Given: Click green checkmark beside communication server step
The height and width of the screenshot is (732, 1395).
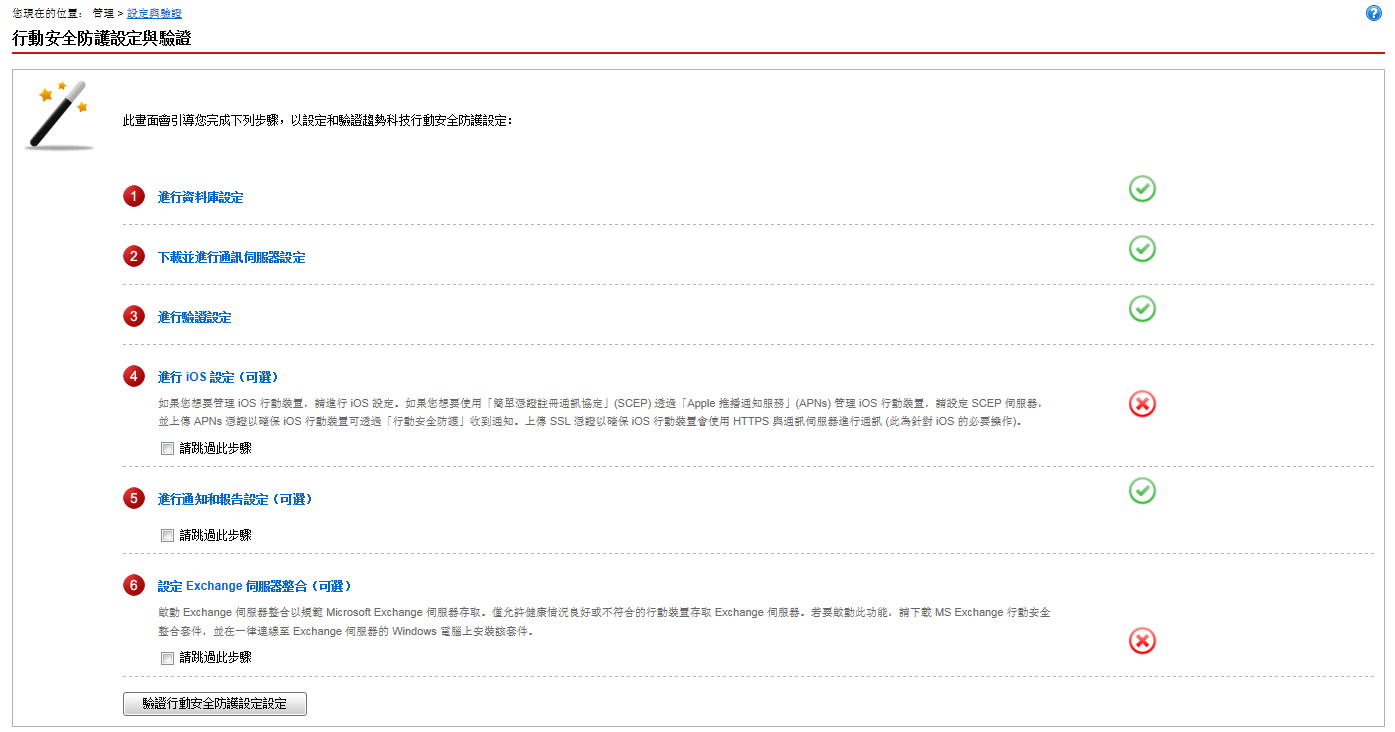Looking at the screenshot, I should coord(1142,249).
